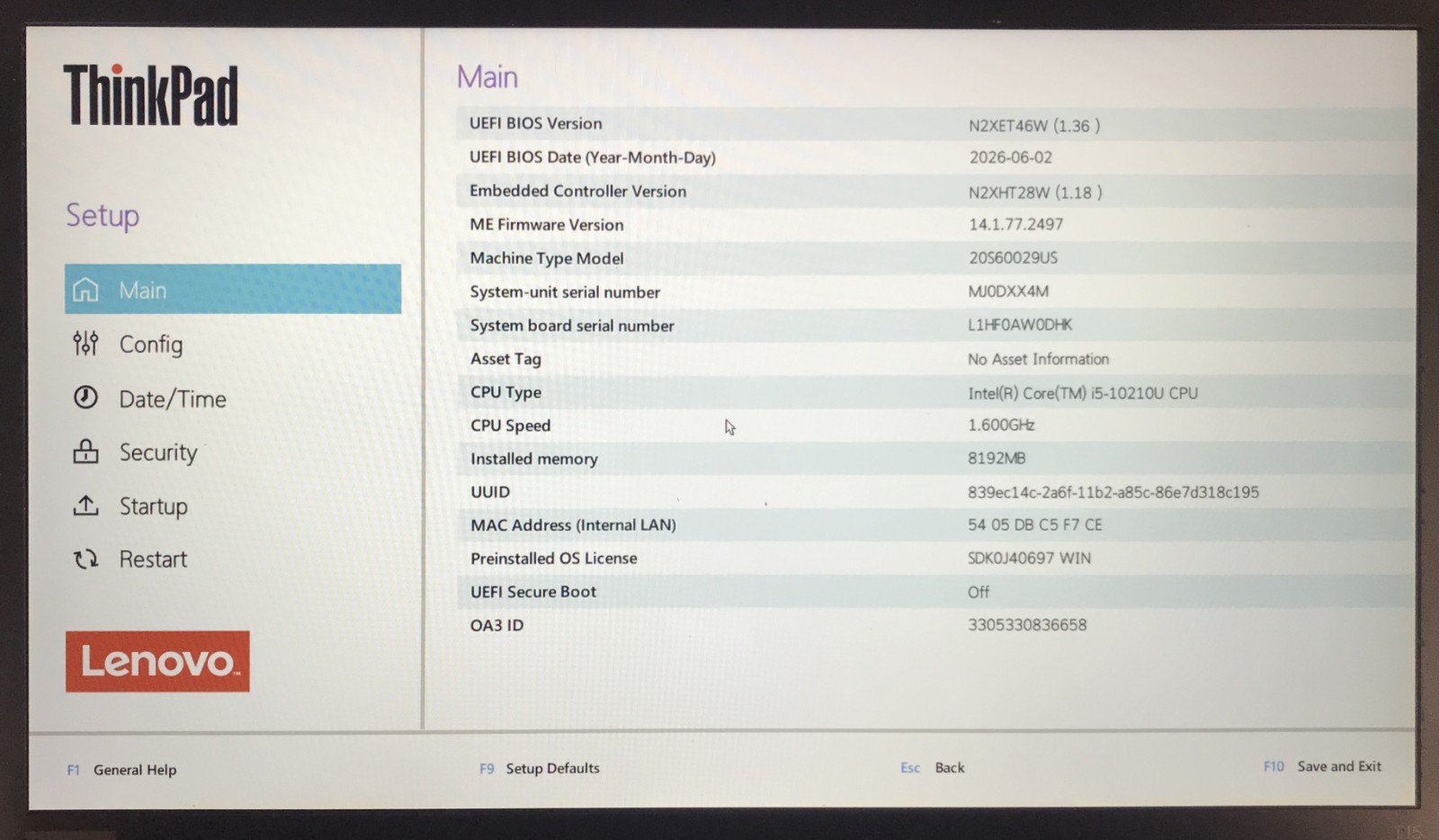Click the Machine Type Model label

(547, 258)
